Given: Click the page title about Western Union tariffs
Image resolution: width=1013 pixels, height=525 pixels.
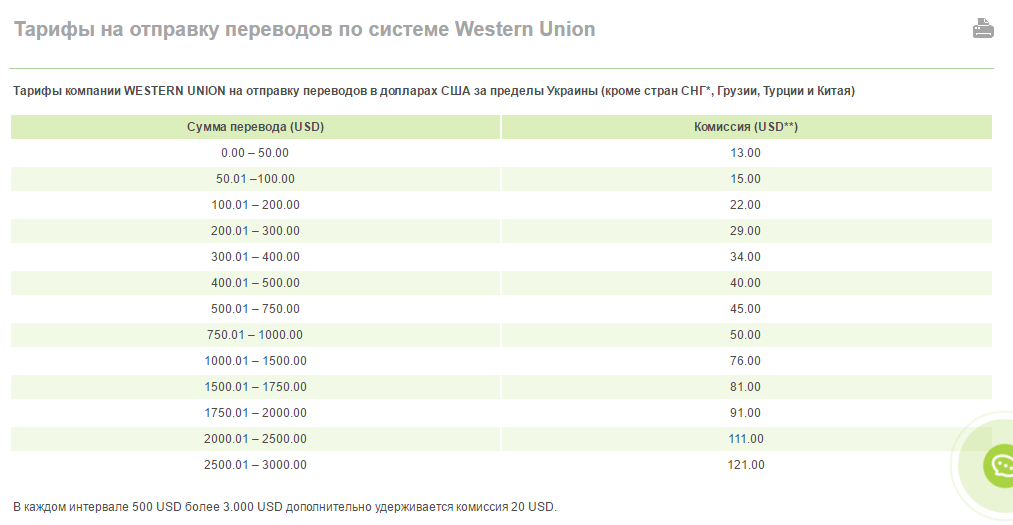Looking at the screenshot, I should 304,29.
